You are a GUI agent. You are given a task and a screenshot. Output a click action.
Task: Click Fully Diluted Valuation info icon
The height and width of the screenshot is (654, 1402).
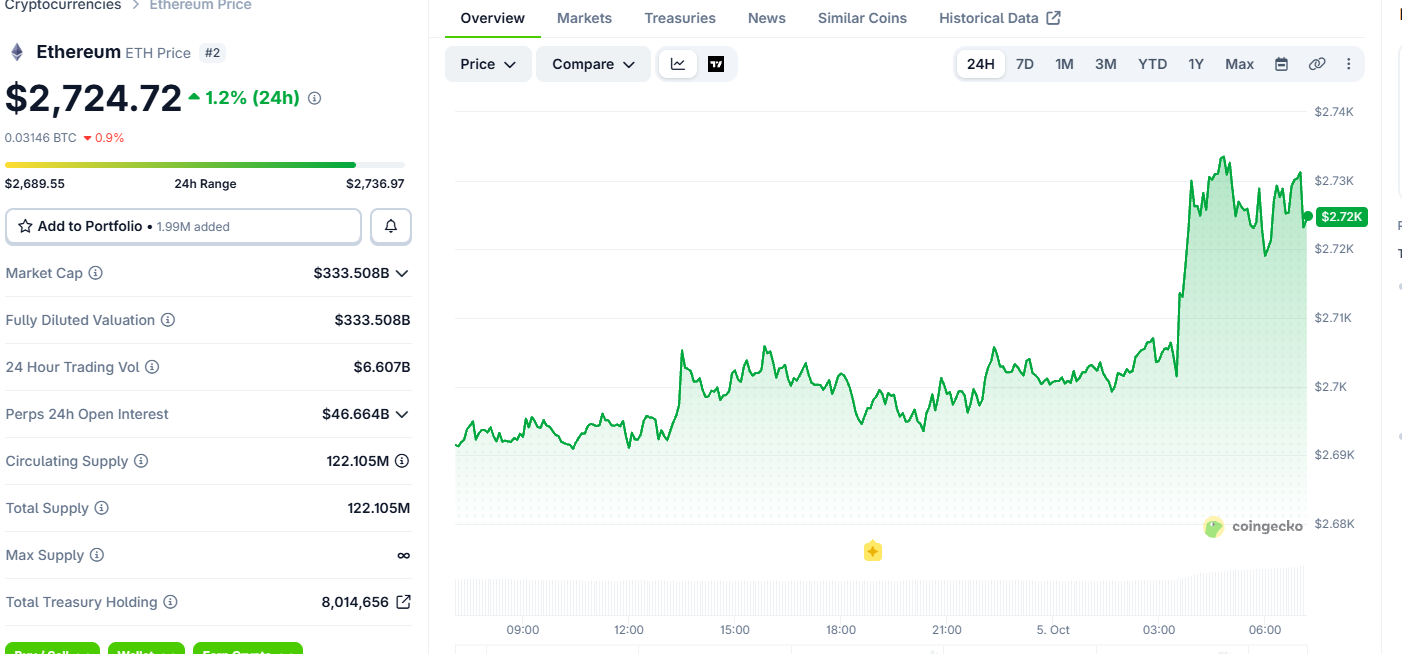[x=168, y=320]
